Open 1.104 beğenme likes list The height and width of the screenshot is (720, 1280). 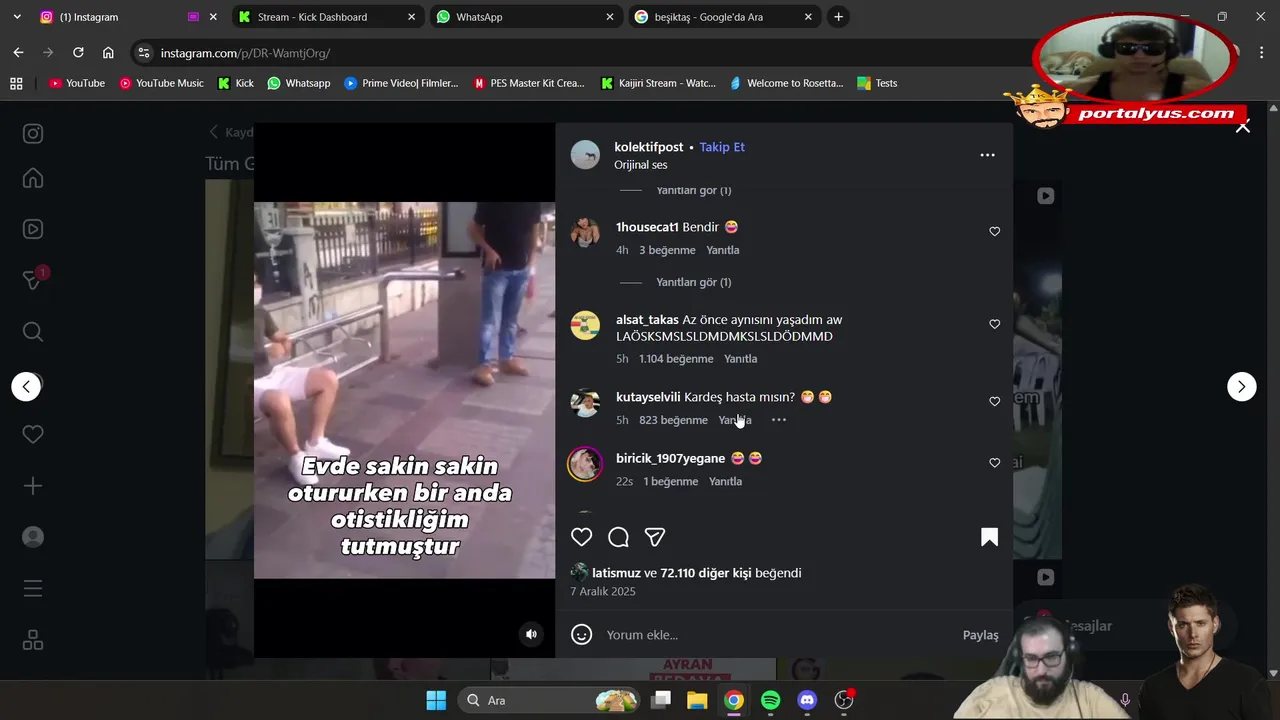[676, 359]
